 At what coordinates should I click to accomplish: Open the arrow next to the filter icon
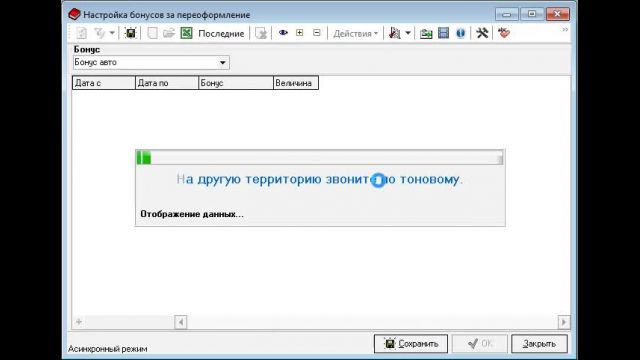click(112, 33)
